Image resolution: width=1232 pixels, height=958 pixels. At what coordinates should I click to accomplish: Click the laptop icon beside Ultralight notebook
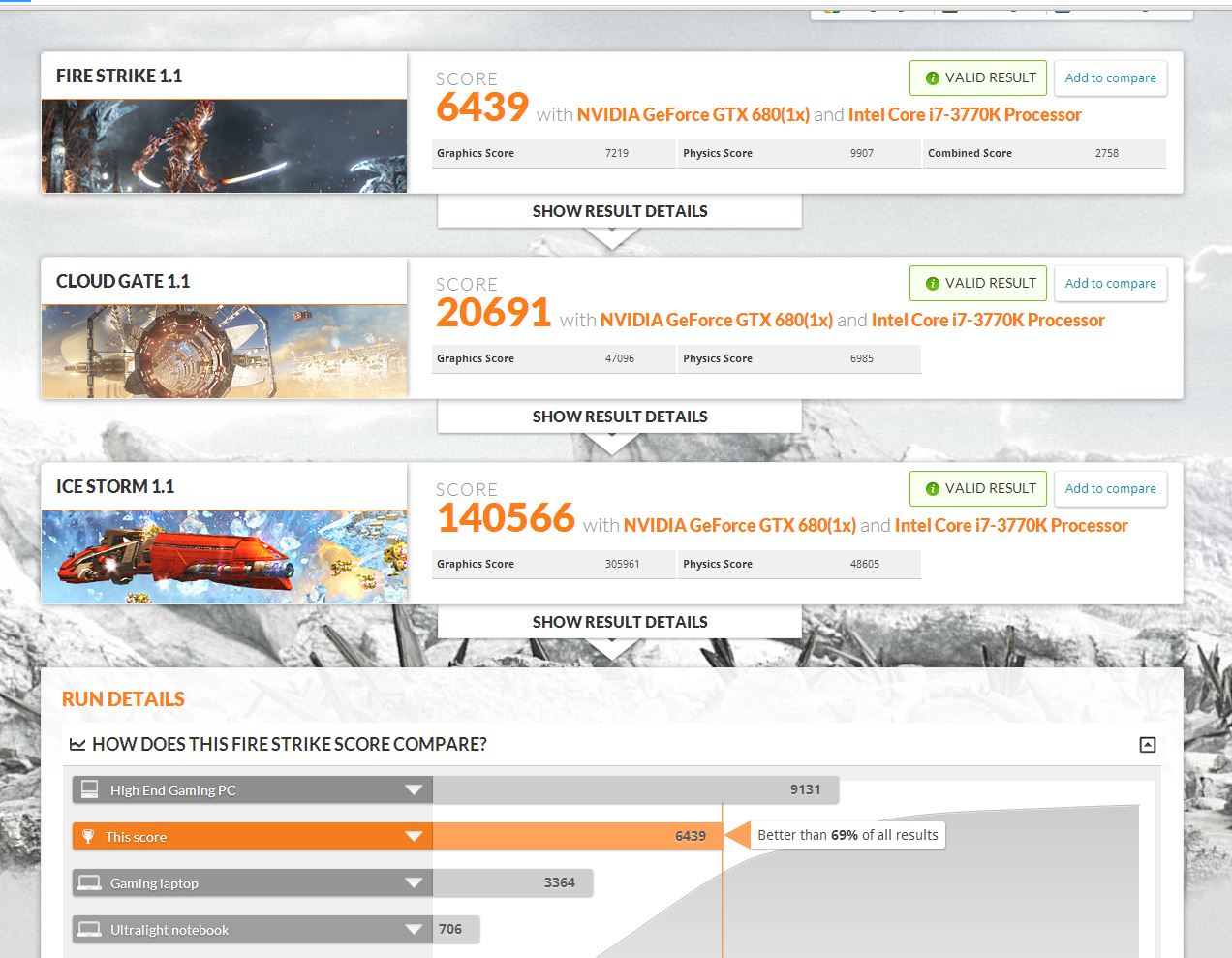89,929
